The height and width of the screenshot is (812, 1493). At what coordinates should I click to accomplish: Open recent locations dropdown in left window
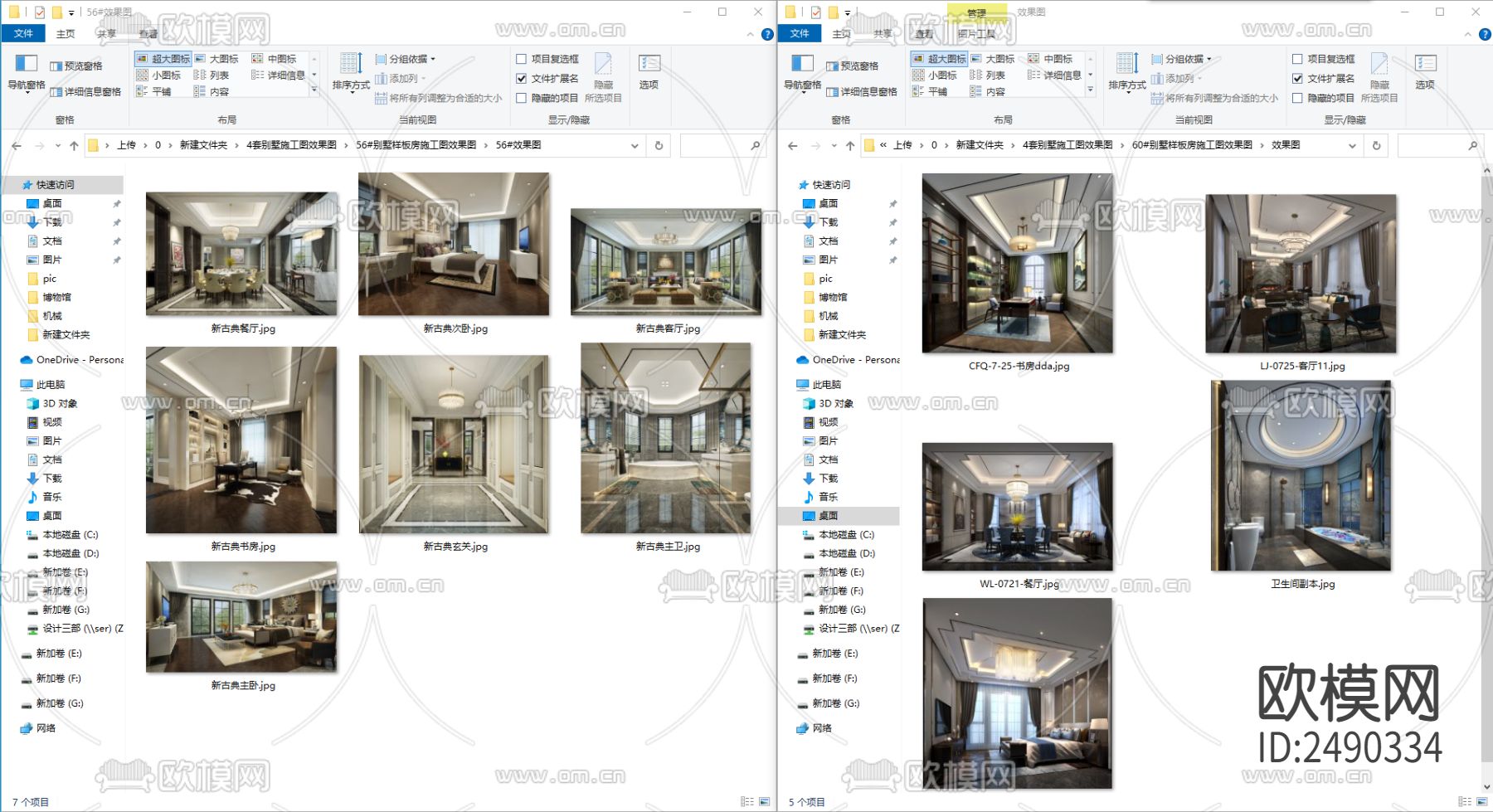tap(58, 146)
